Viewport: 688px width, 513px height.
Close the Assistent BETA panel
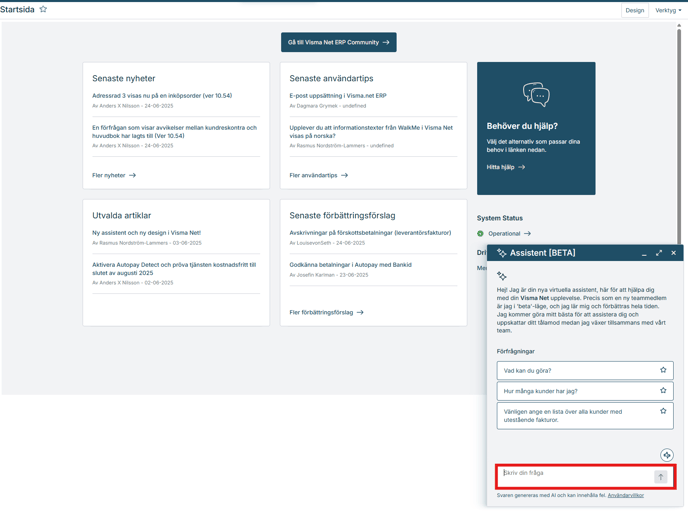(674, 253)
